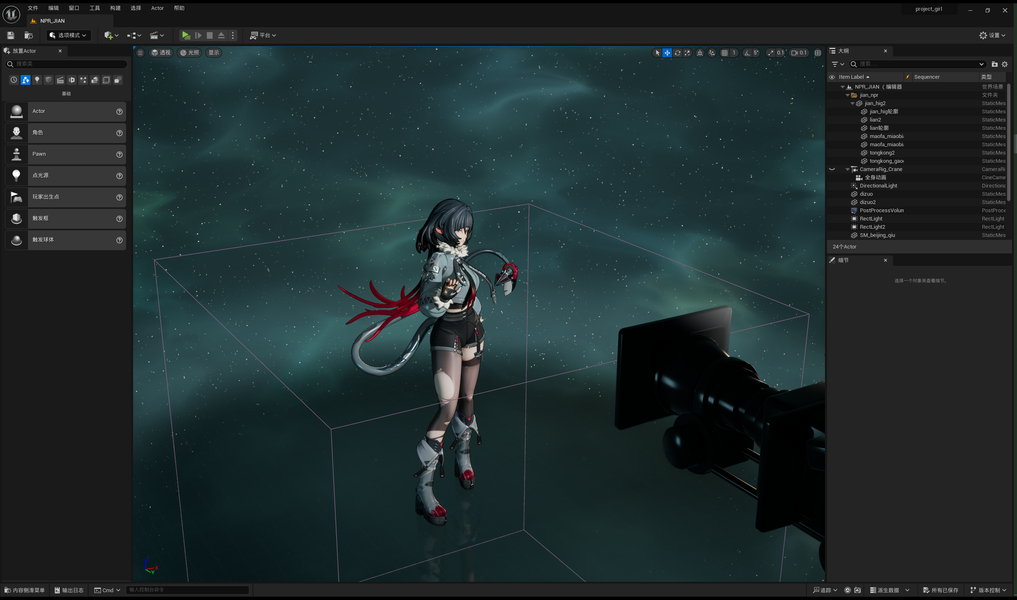Viewport: 1017px width, 600px height.
Task: Change camera speed value button
Action: (799, 53)
